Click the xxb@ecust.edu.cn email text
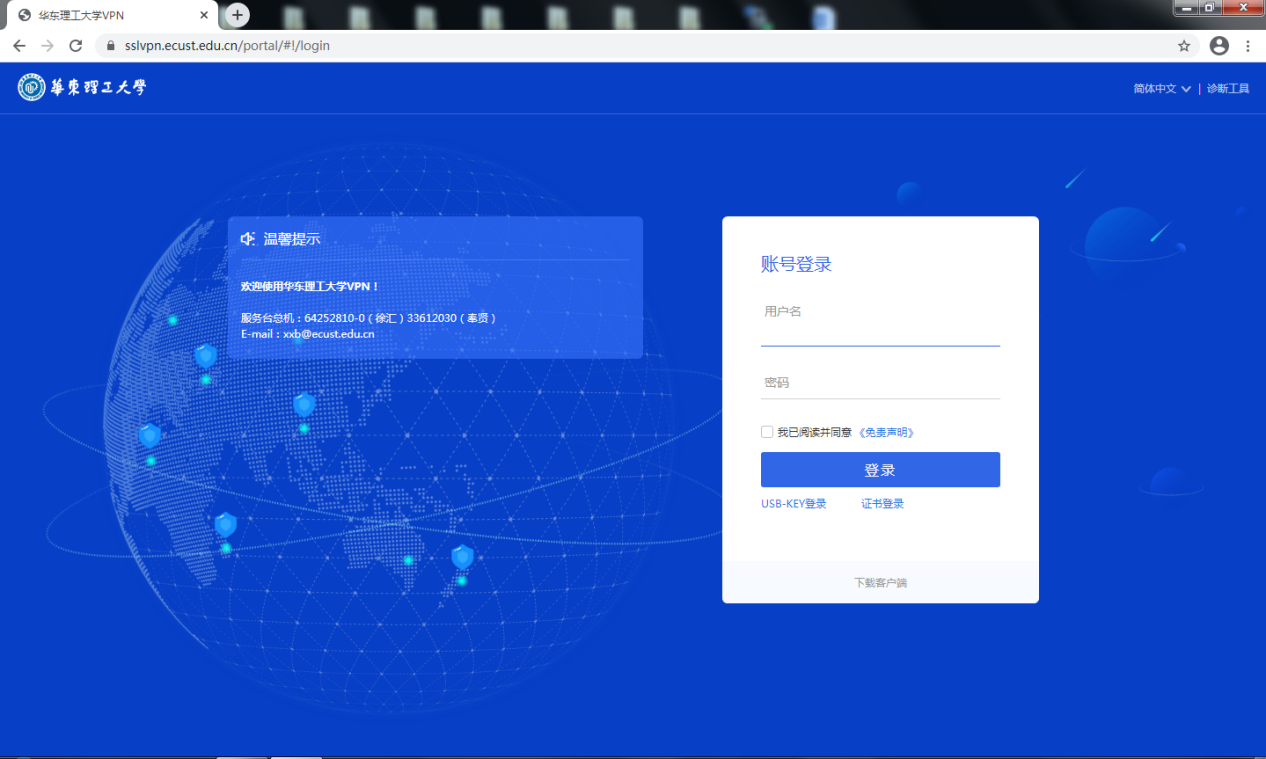This screenshot has height=759, width=1266. [x=329, y=334]
